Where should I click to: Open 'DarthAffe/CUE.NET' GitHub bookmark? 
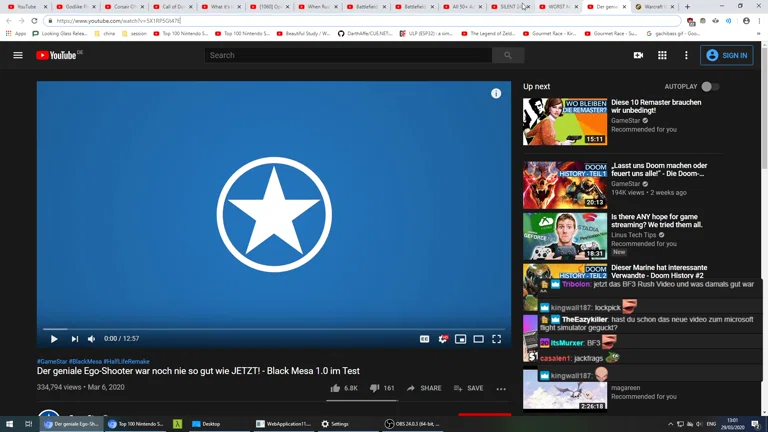[x=365, y=34]
